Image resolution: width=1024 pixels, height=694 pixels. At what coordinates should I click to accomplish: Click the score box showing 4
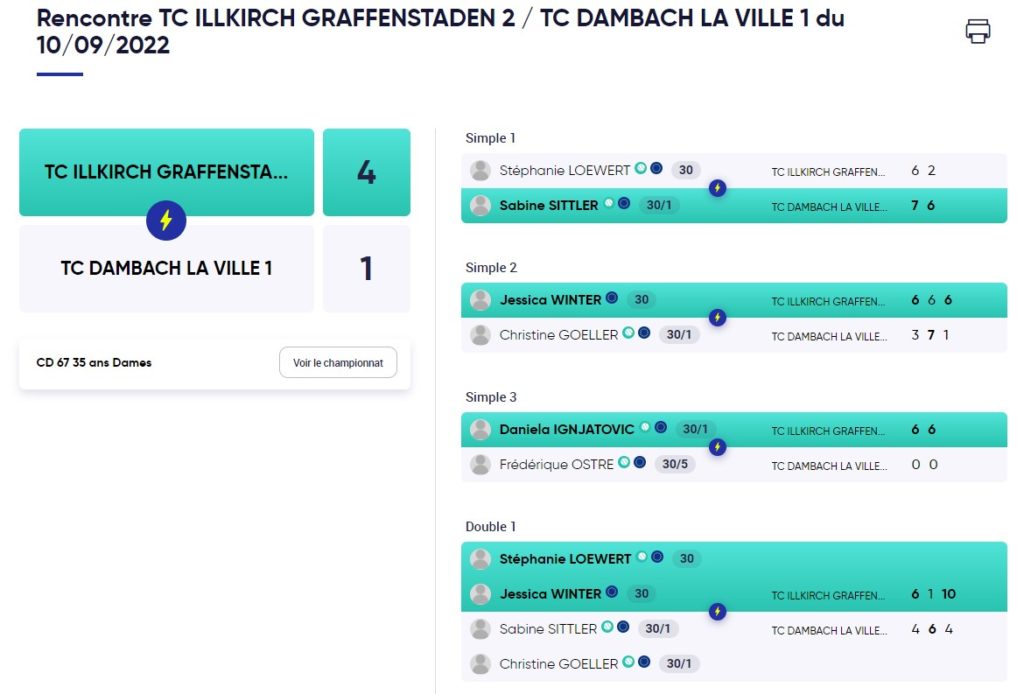(x=366, y=172)
